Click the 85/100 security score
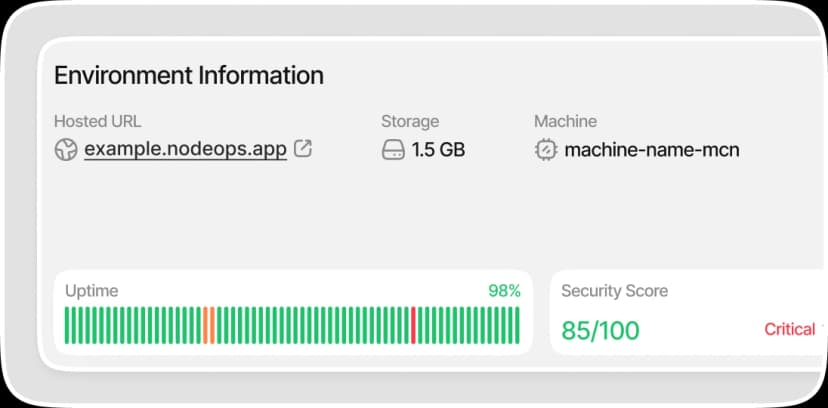The image size is (828, 408). [600, 330]
